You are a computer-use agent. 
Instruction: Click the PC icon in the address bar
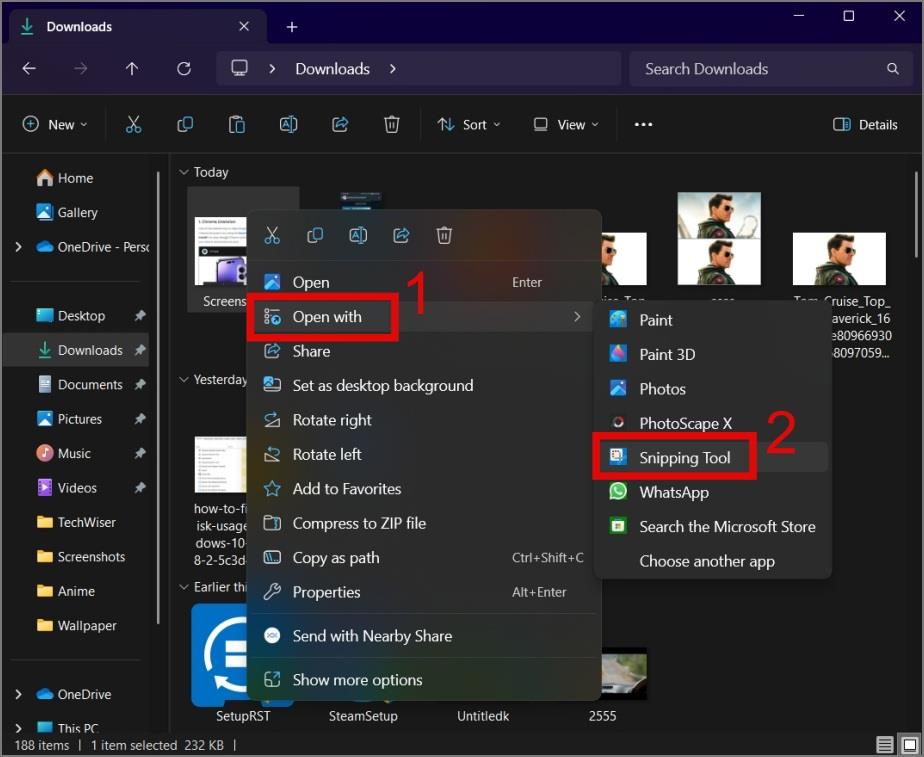pyautogui.click(x=239, y=68)
